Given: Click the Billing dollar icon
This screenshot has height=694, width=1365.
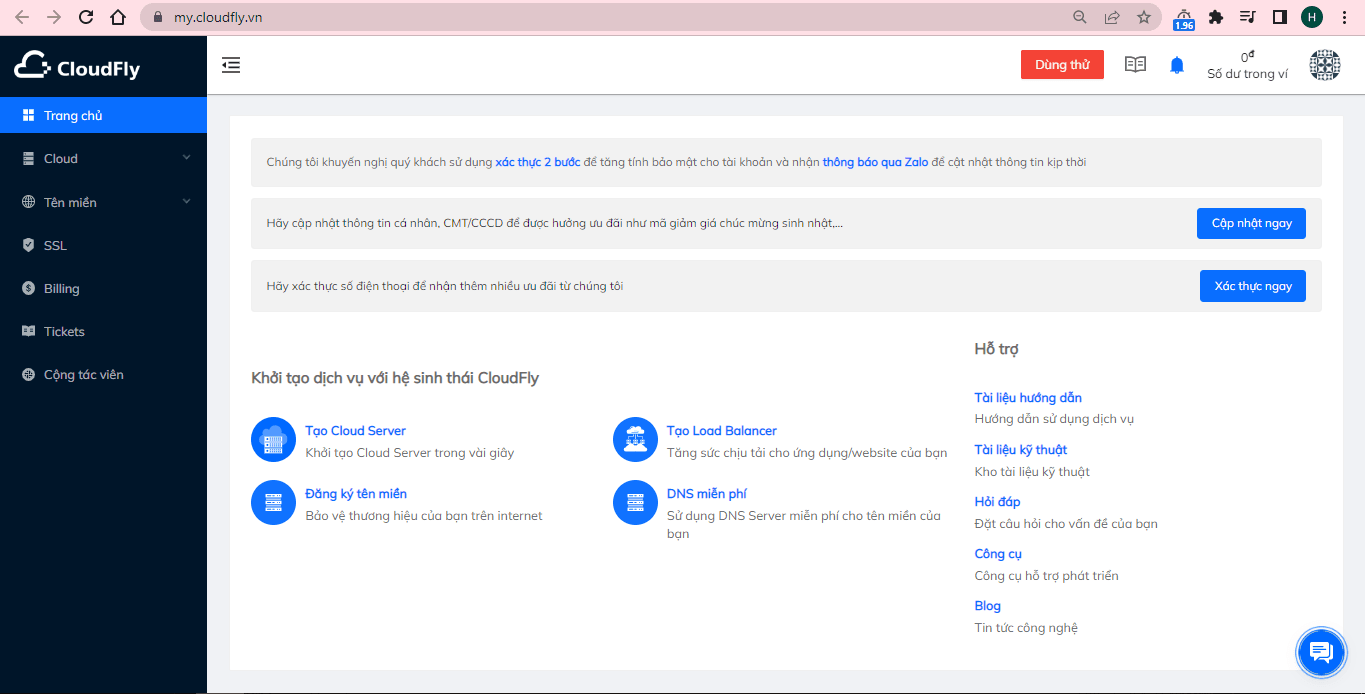Looking at the screenshot, I should tap(28, 288).
